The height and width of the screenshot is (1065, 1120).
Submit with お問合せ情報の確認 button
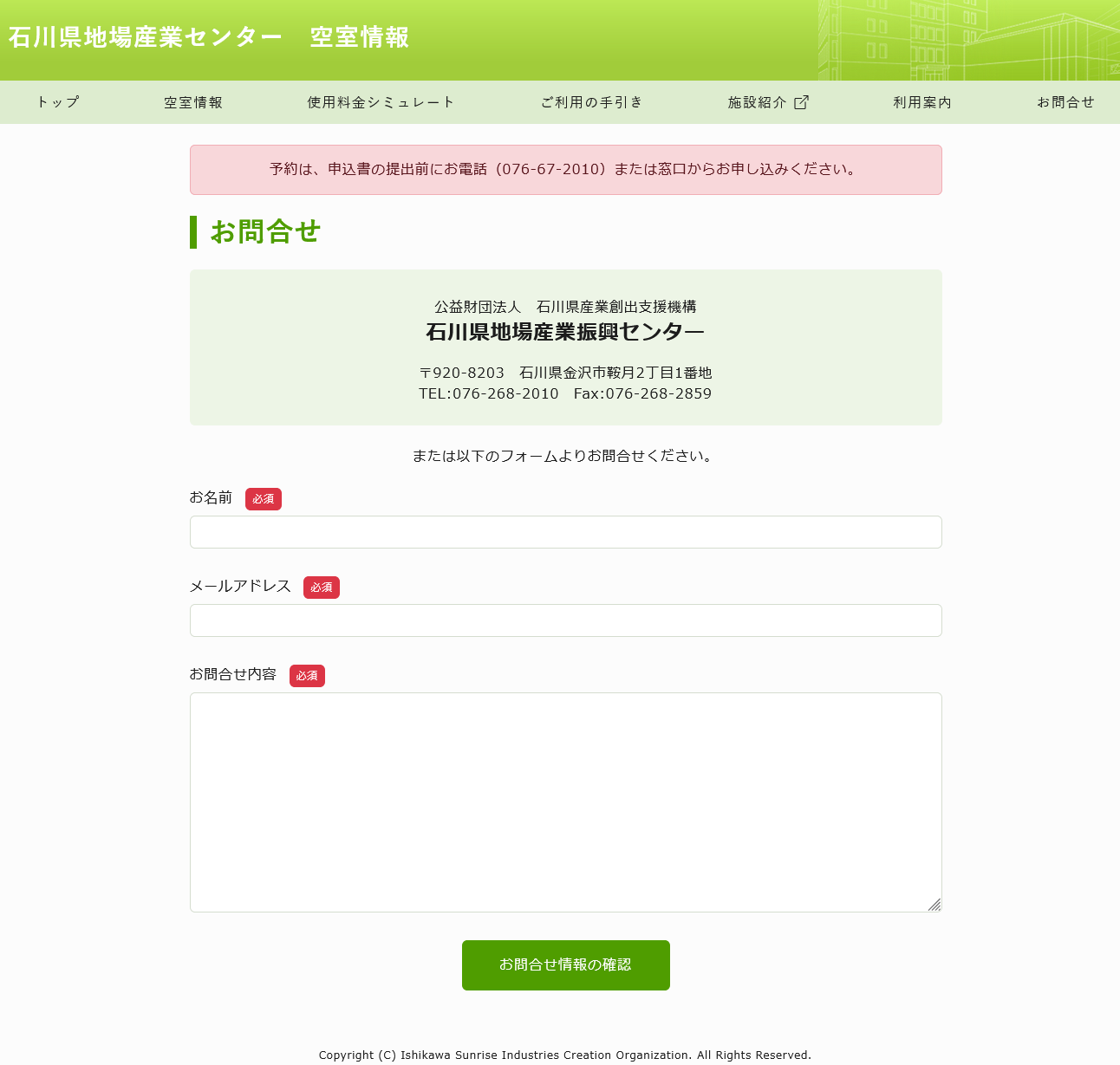pos(566,965)
